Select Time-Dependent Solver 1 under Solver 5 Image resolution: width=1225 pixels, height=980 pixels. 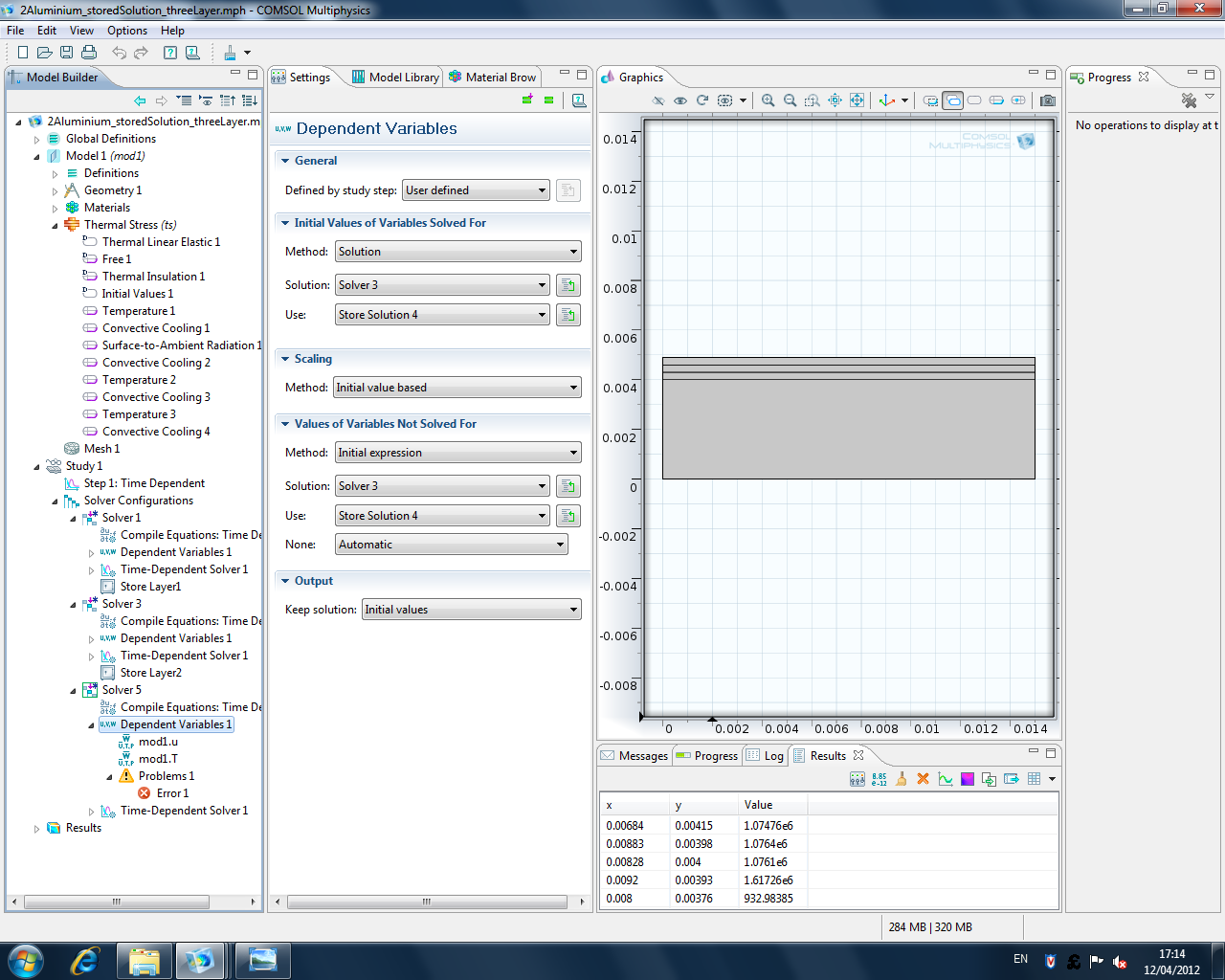pos(184,811)
